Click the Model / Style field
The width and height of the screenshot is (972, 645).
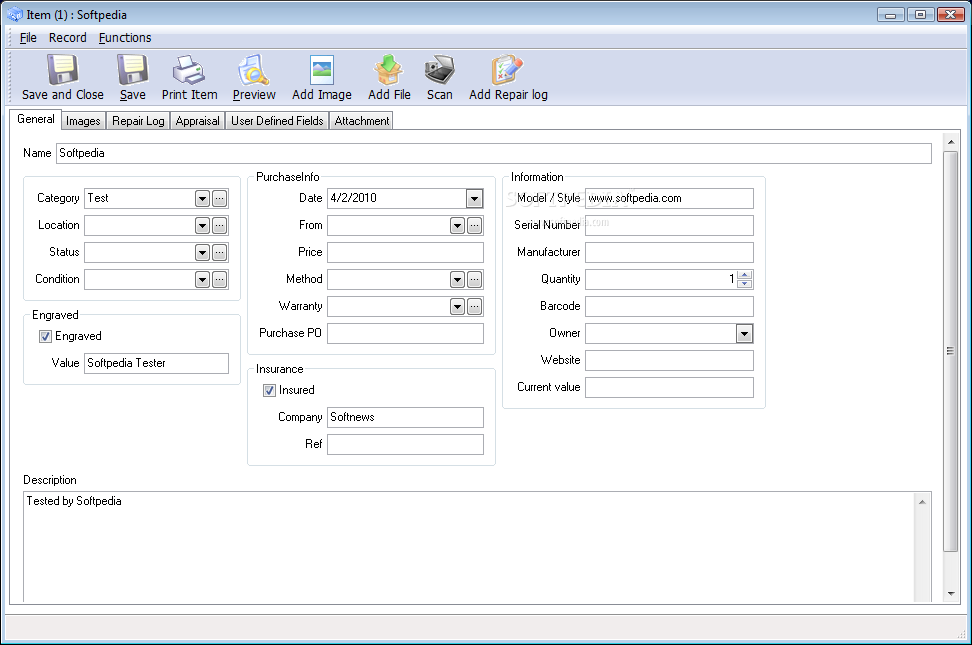669,198
